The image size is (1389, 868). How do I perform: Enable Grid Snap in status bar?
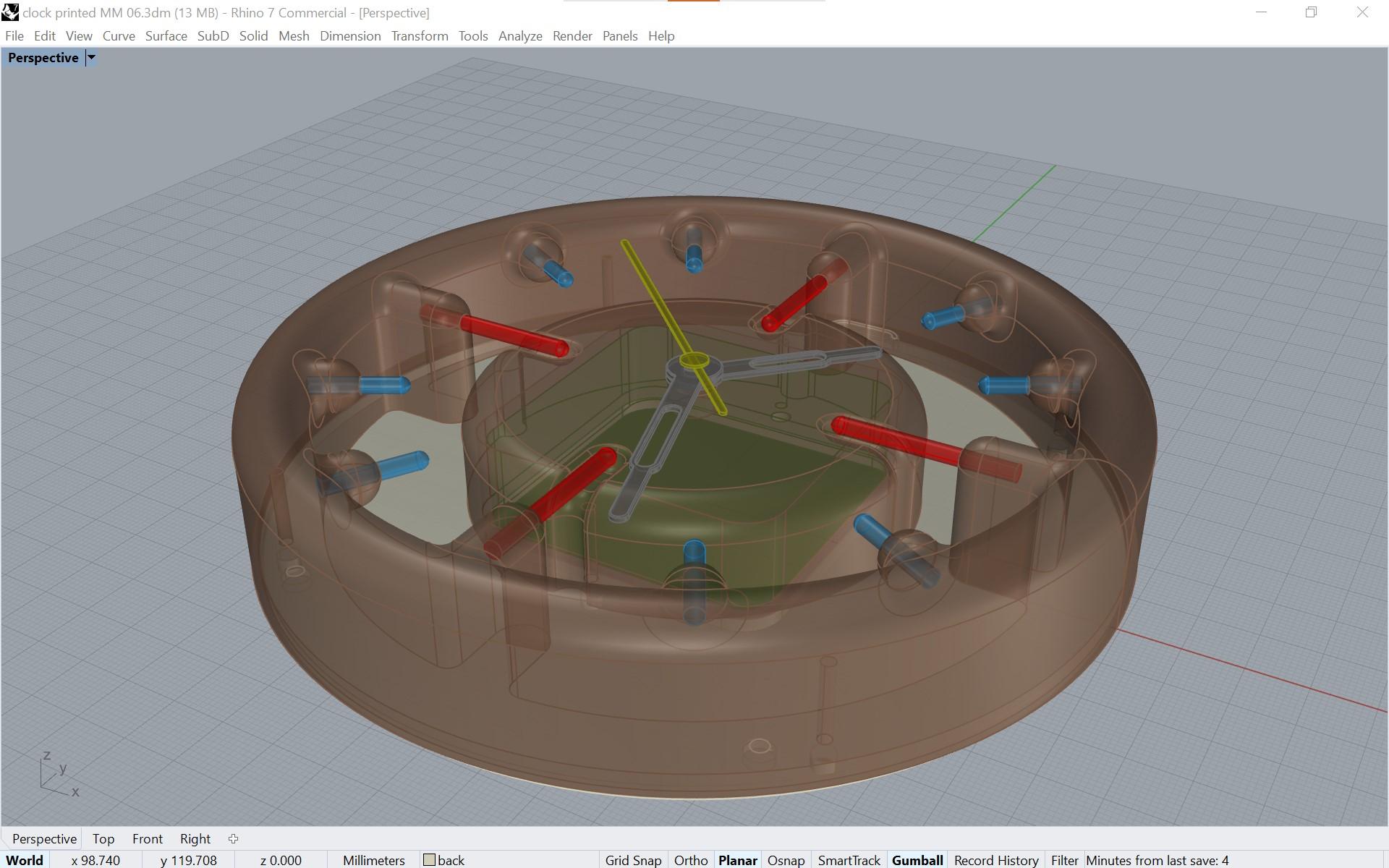[x=634, y=858]
